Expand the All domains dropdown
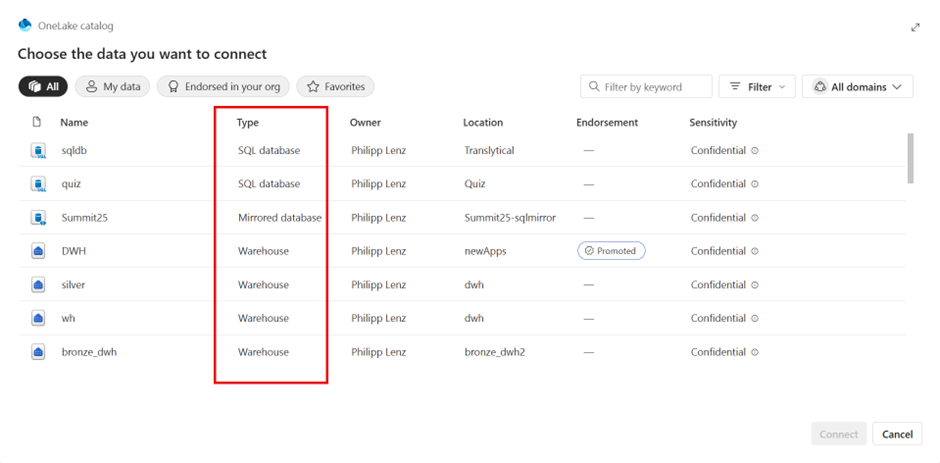The width and height of the screenshot is (940, 463). [858, 87]
